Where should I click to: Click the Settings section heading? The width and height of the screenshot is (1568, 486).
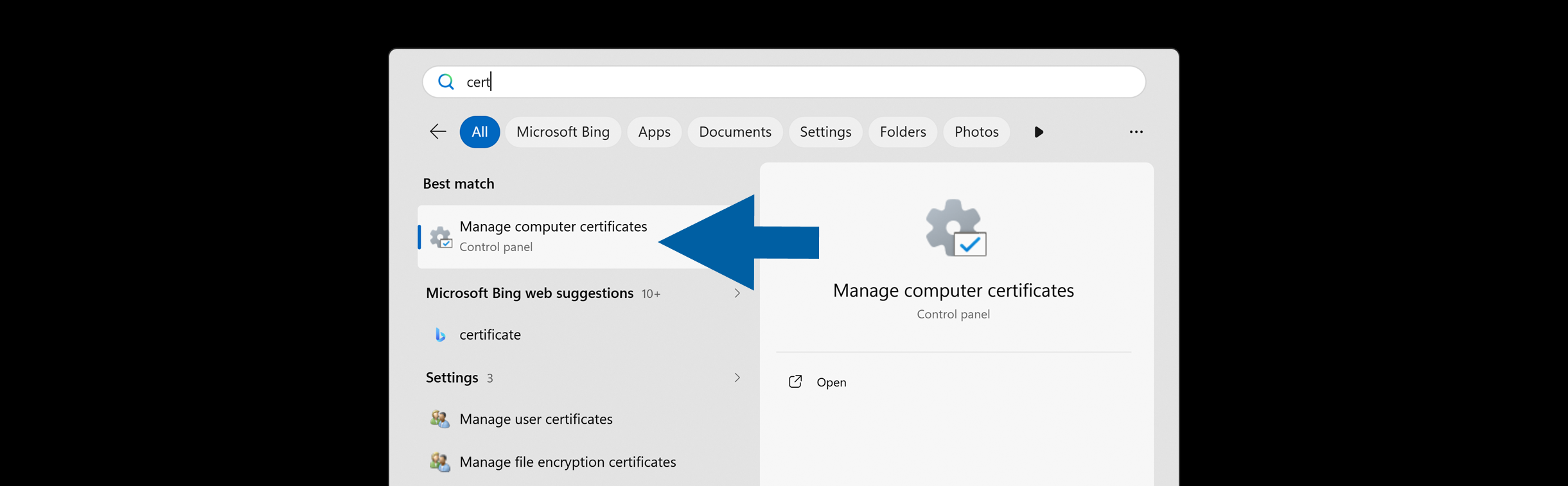(x=452, y=378)
